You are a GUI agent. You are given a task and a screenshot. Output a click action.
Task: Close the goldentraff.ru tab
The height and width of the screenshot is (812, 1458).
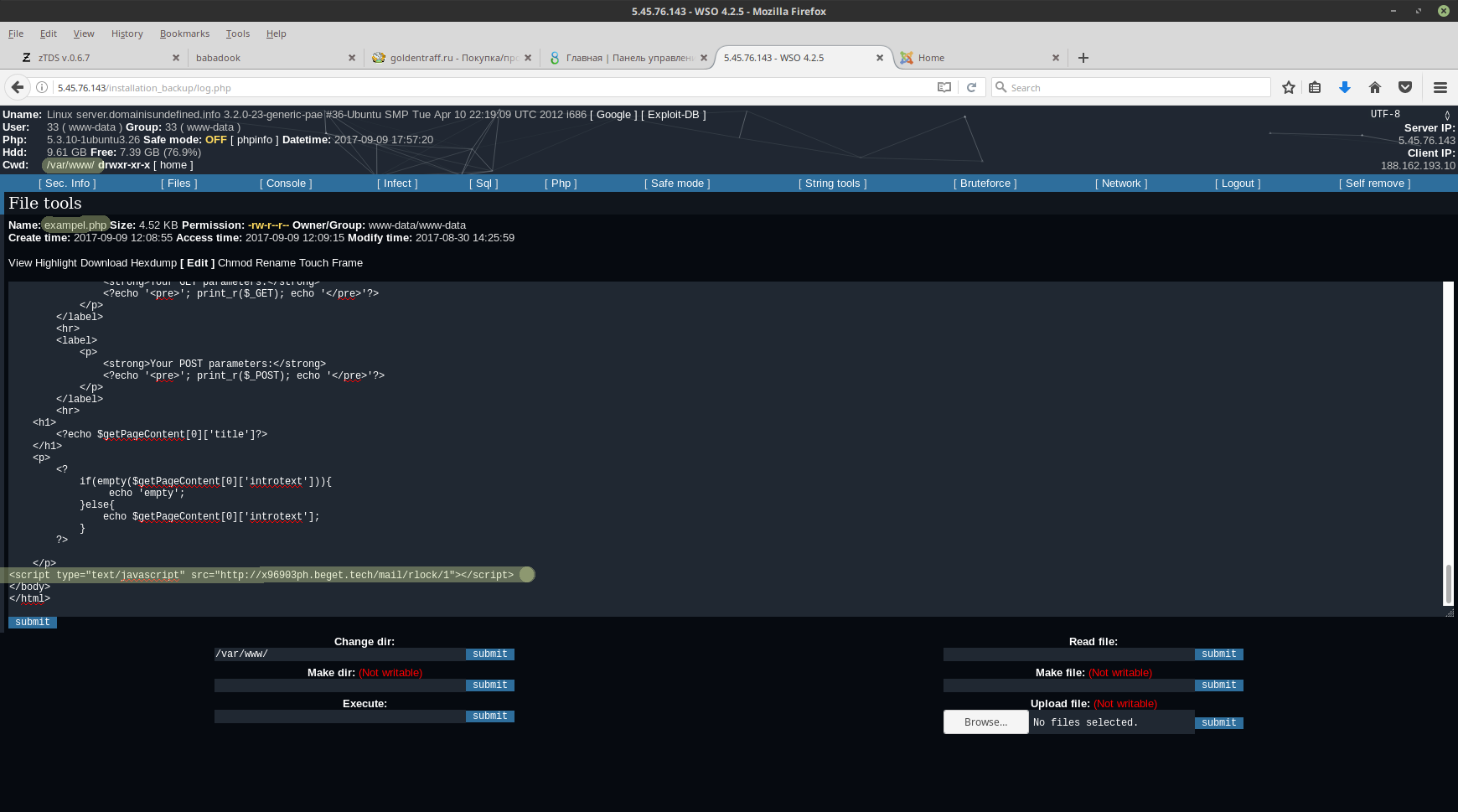coord(528,58)
